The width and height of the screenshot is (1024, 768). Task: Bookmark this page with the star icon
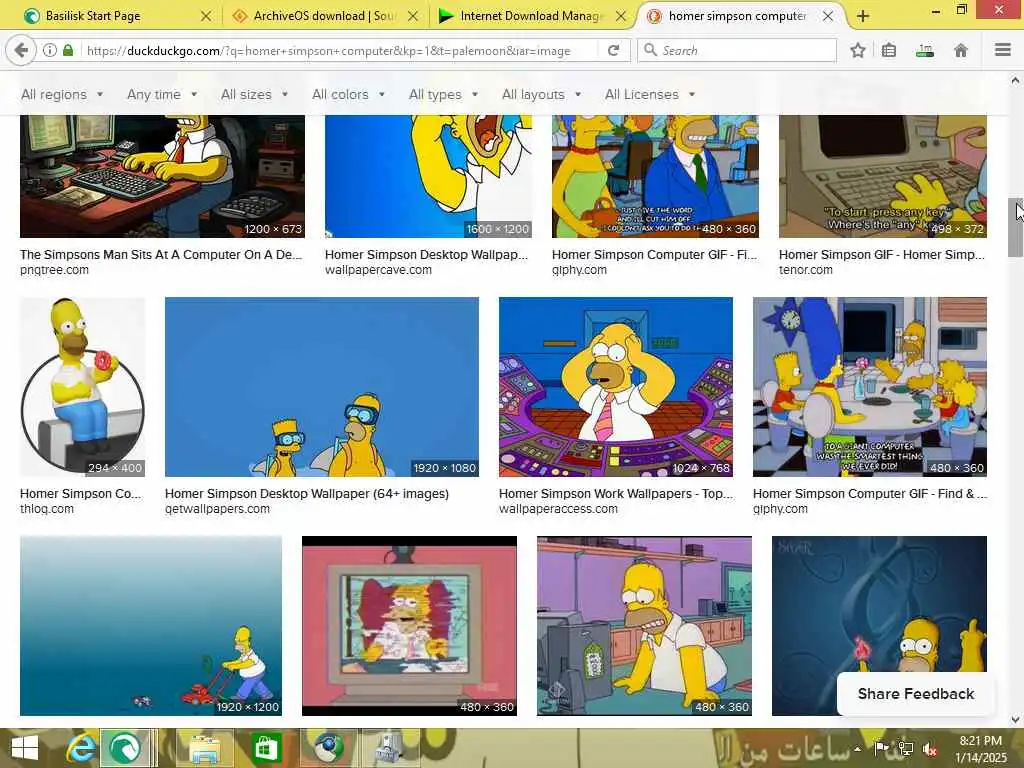[858, 50]
